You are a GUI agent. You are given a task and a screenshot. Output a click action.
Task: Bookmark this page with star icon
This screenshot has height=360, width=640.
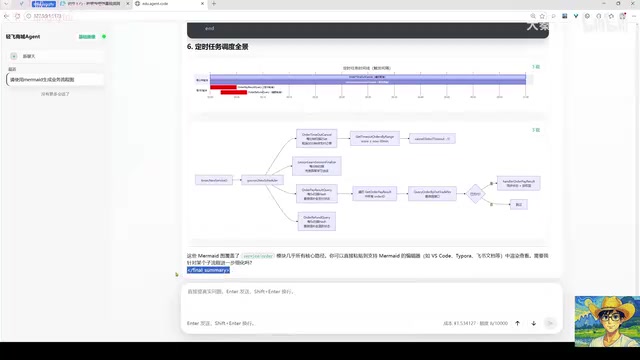(x=542, y=16)
